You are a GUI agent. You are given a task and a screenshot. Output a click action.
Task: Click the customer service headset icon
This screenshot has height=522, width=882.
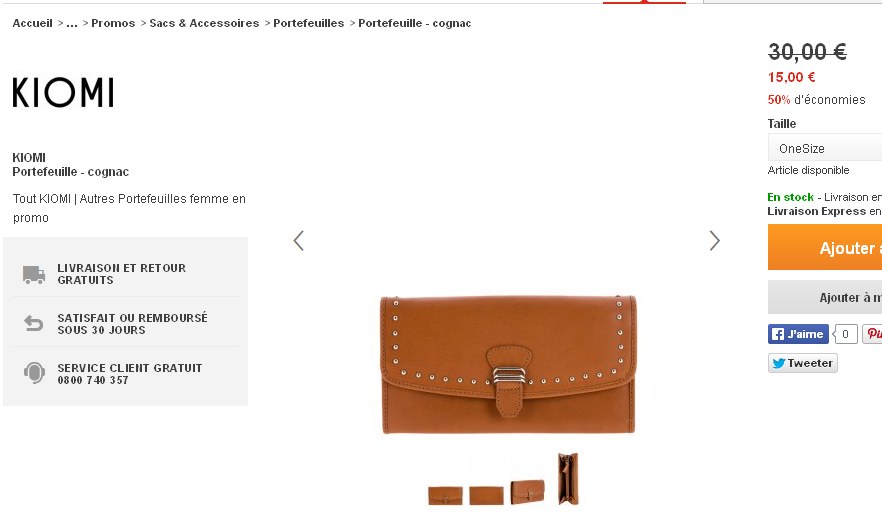[34, 373]
